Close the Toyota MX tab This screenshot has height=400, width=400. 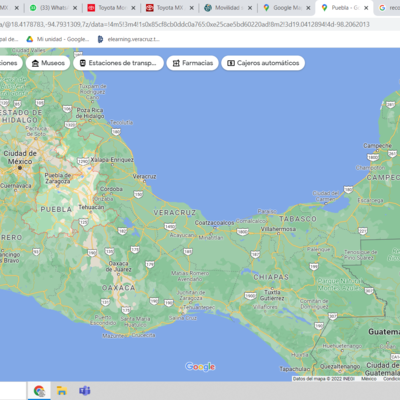[192, 8]
